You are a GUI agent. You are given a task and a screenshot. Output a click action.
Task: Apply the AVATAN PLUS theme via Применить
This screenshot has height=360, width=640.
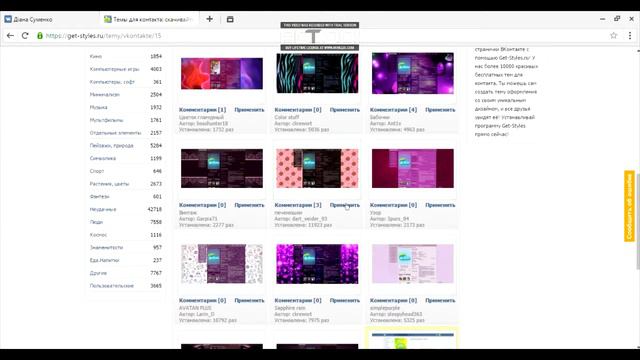(x=249, y=300)
